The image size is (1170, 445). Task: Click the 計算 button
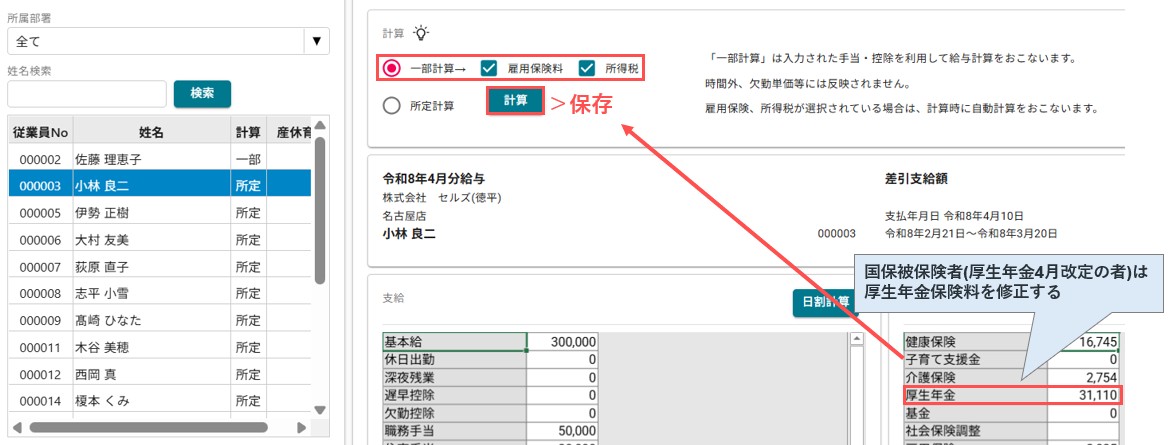516,102
